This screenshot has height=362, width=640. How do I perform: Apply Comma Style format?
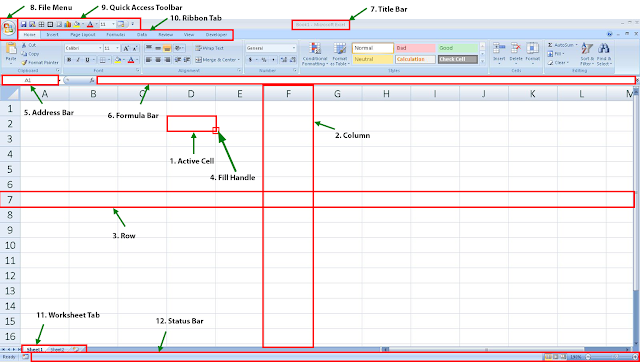click(x=273, y=60)
